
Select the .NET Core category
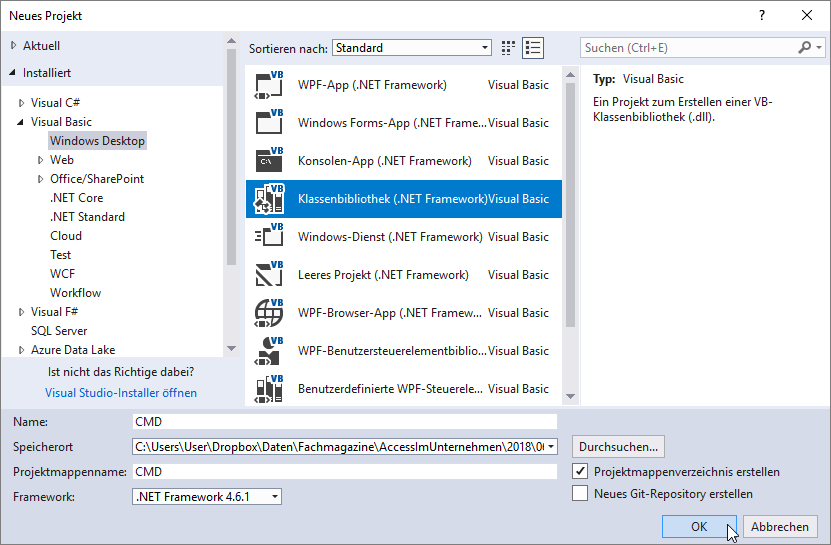click(77, 198)
